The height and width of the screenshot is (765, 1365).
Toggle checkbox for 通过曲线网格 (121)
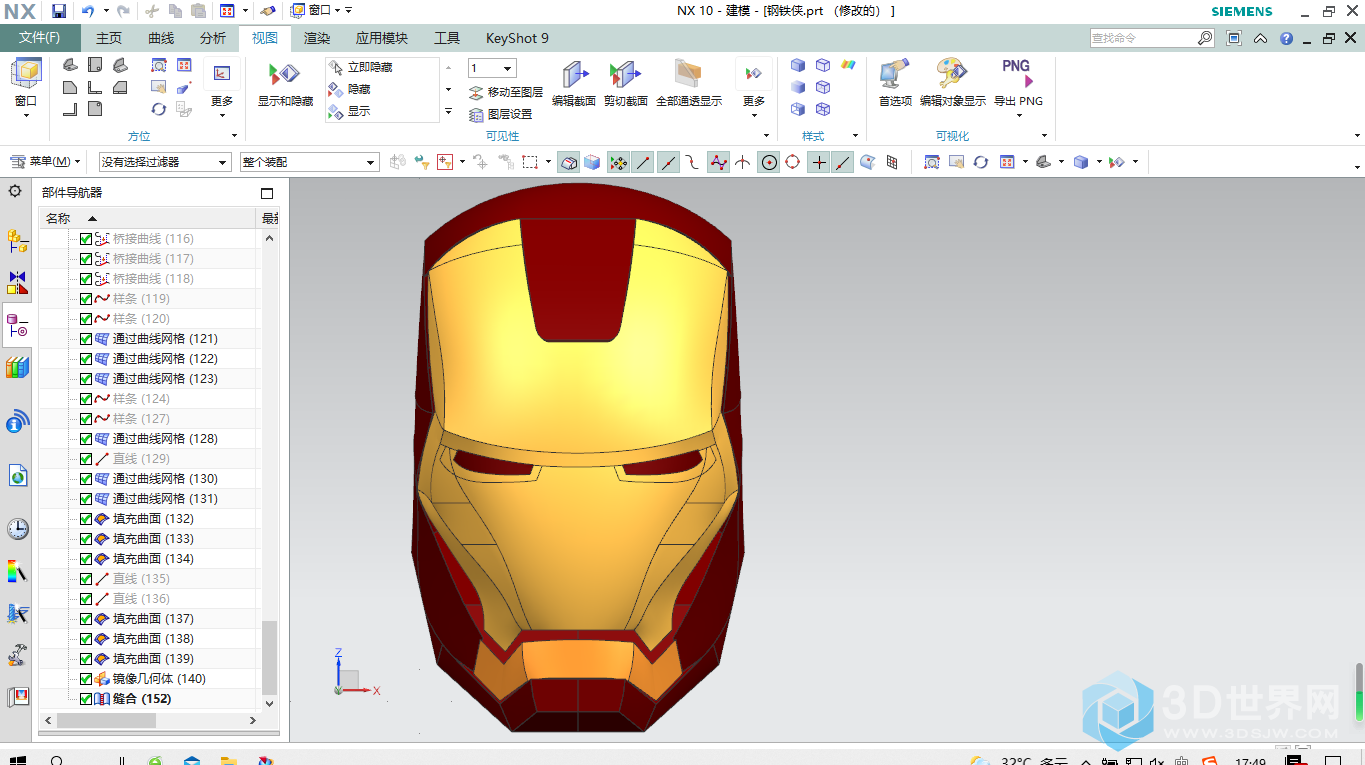[85, 339]
